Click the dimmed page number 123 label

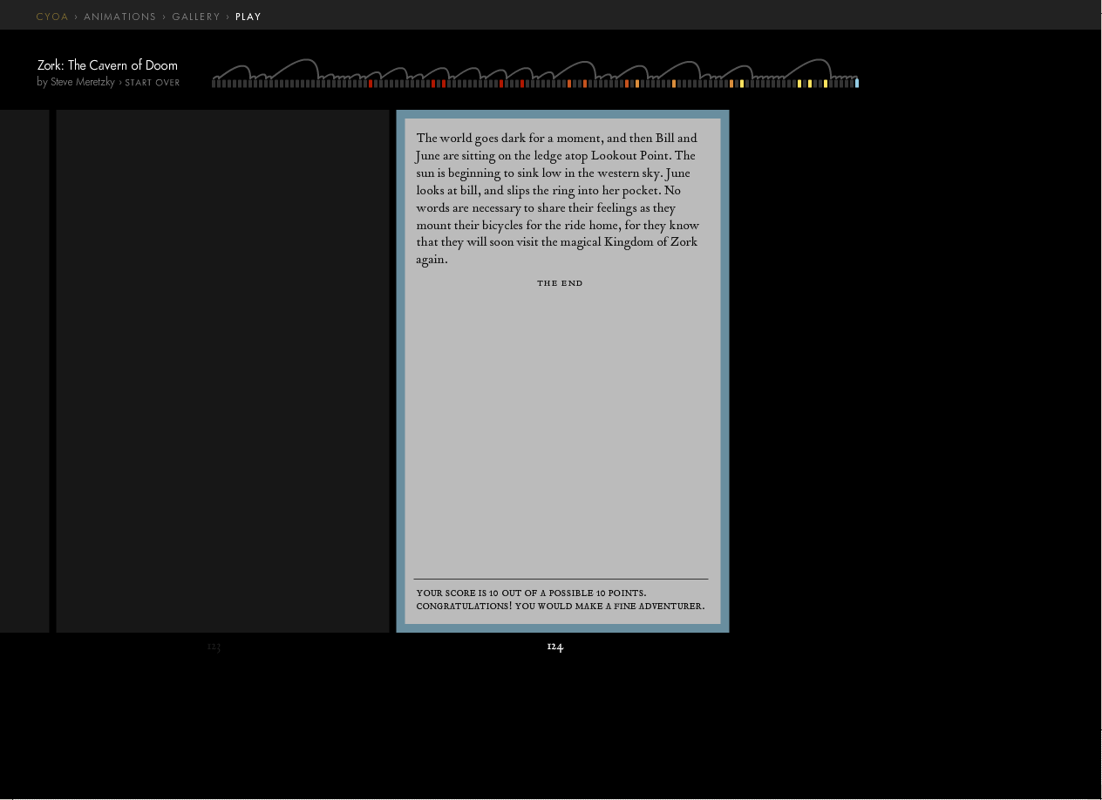[x=214, y=647]
